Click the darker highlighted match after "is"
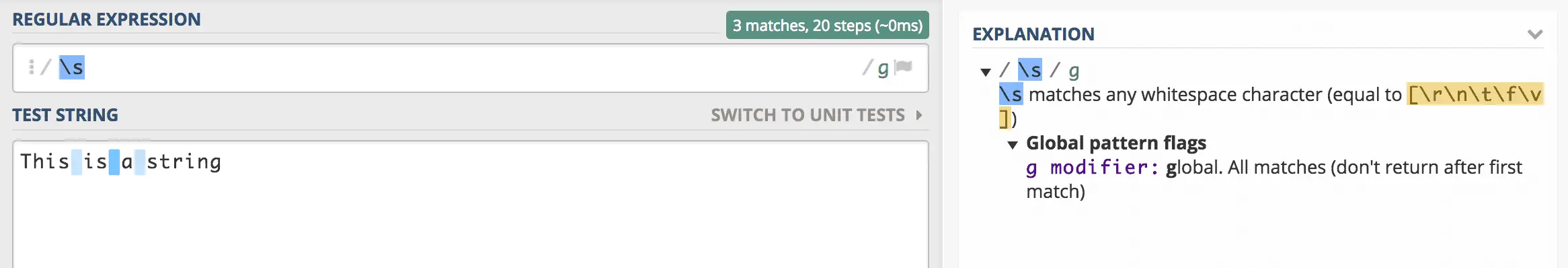The height and width of the screenshot is (268, 1568). pyautogui.click(x=114, y=162)
